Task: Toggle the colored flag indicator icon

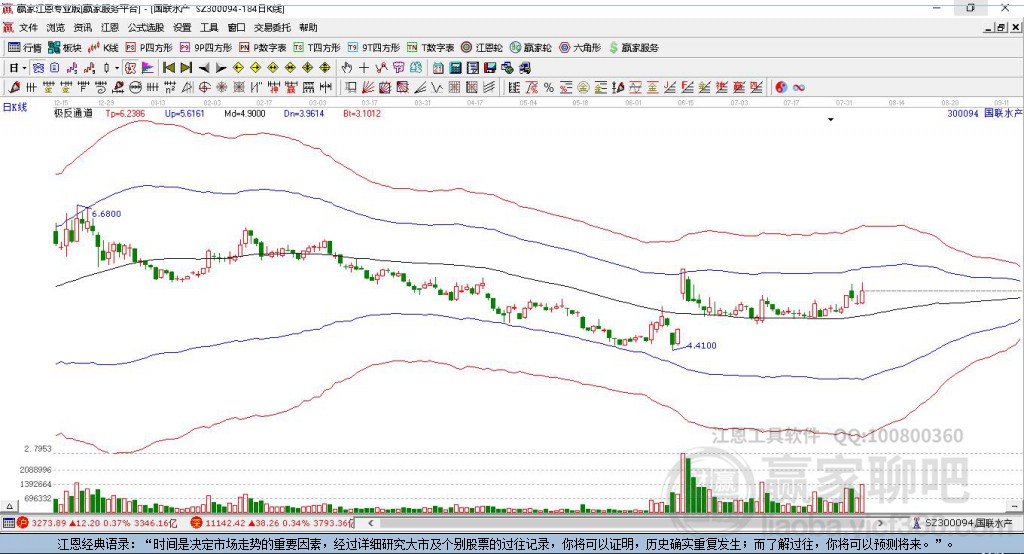Action: pos(148,68)
